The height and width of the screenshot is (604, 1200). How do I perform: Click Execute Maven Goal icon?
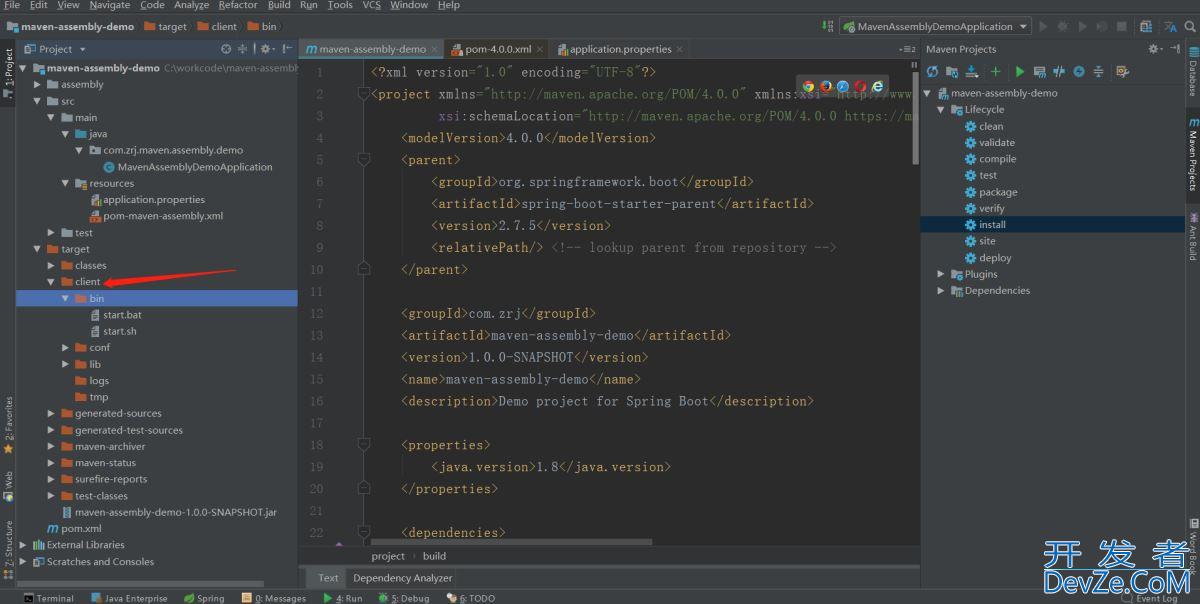[x=1039, y=71]
